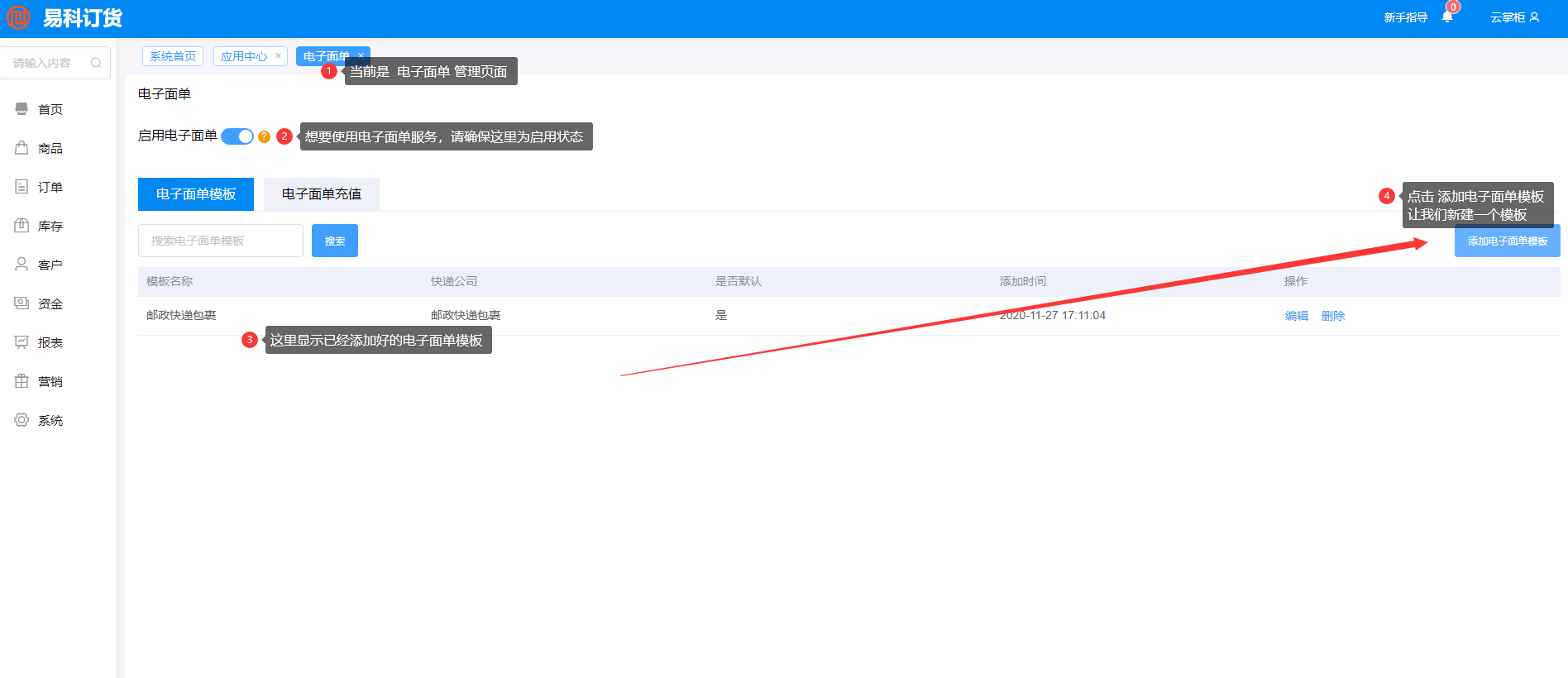Close the 应用中心 tab
Image resolution: width=1568 pixels, height=678 pixels.
coord(278,56)
